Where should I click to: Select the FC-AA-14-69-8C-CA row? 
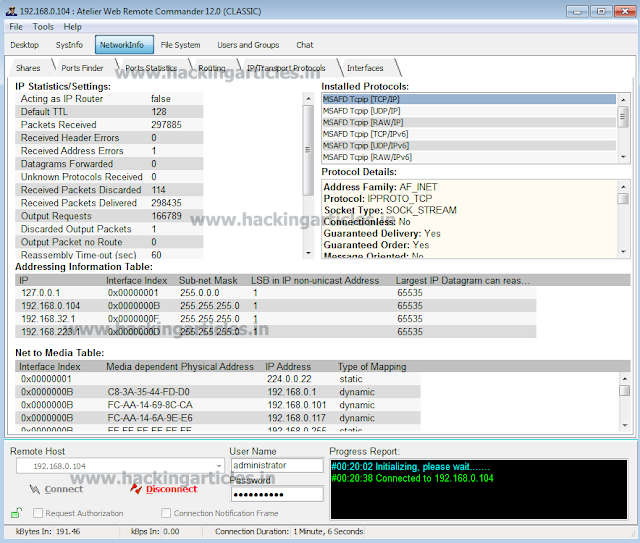tap(218, 405)
